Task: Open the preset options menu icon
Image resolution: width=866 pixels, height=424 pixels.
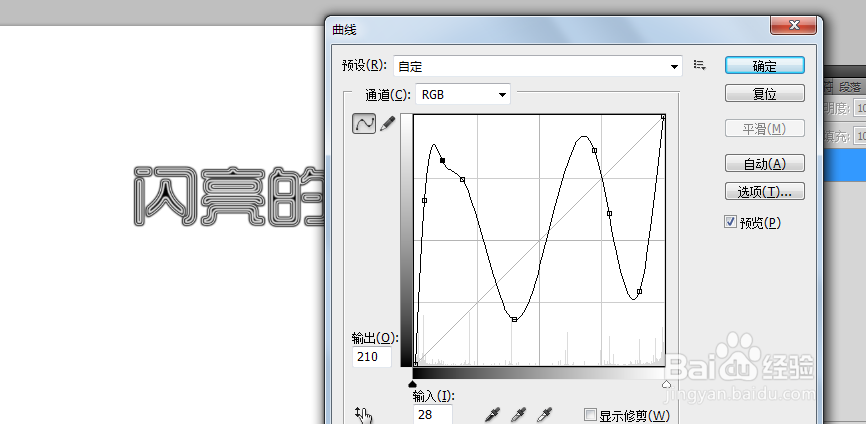Action: pyautogui.click(x=700, y=65)
